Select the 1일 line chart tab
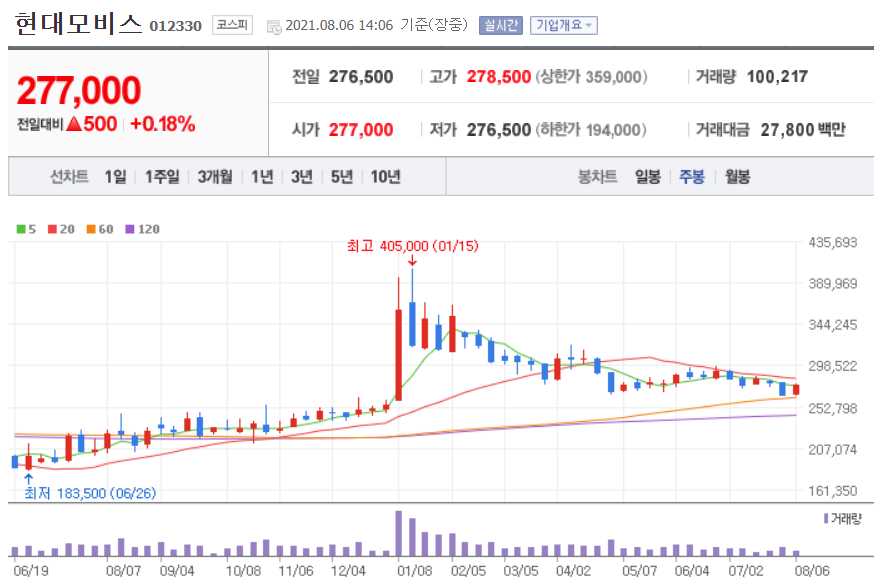The width and height of the screenshot is (874, 586). pyautogui.click(x=115, y=177)
